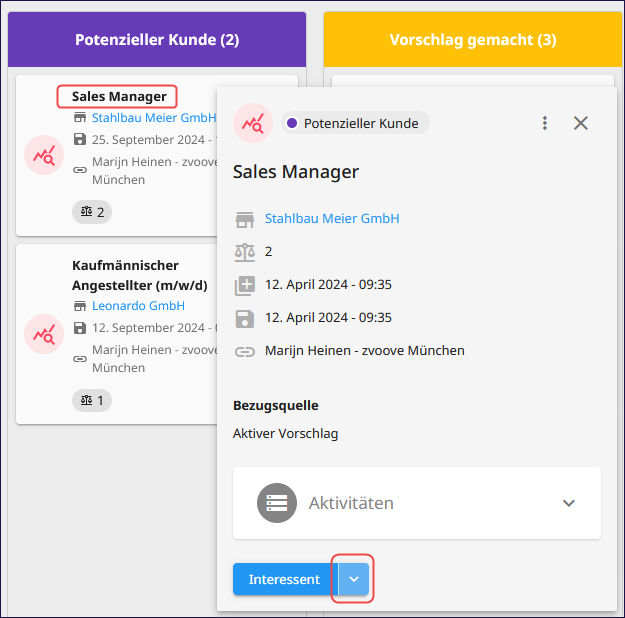Click the created date icon in detail panel
Screen dimensions: 625x618
pos(244,285)
